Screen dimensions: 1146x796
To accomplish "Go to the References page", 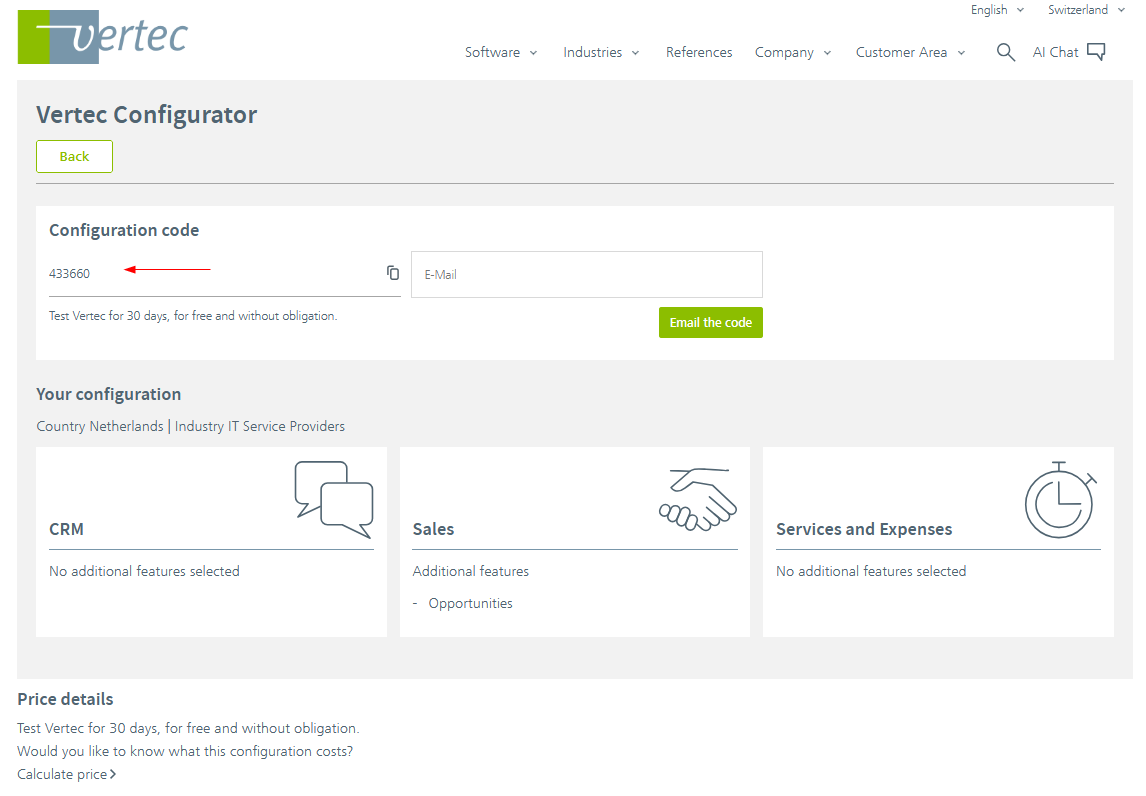I will click(x=699, y=53).
